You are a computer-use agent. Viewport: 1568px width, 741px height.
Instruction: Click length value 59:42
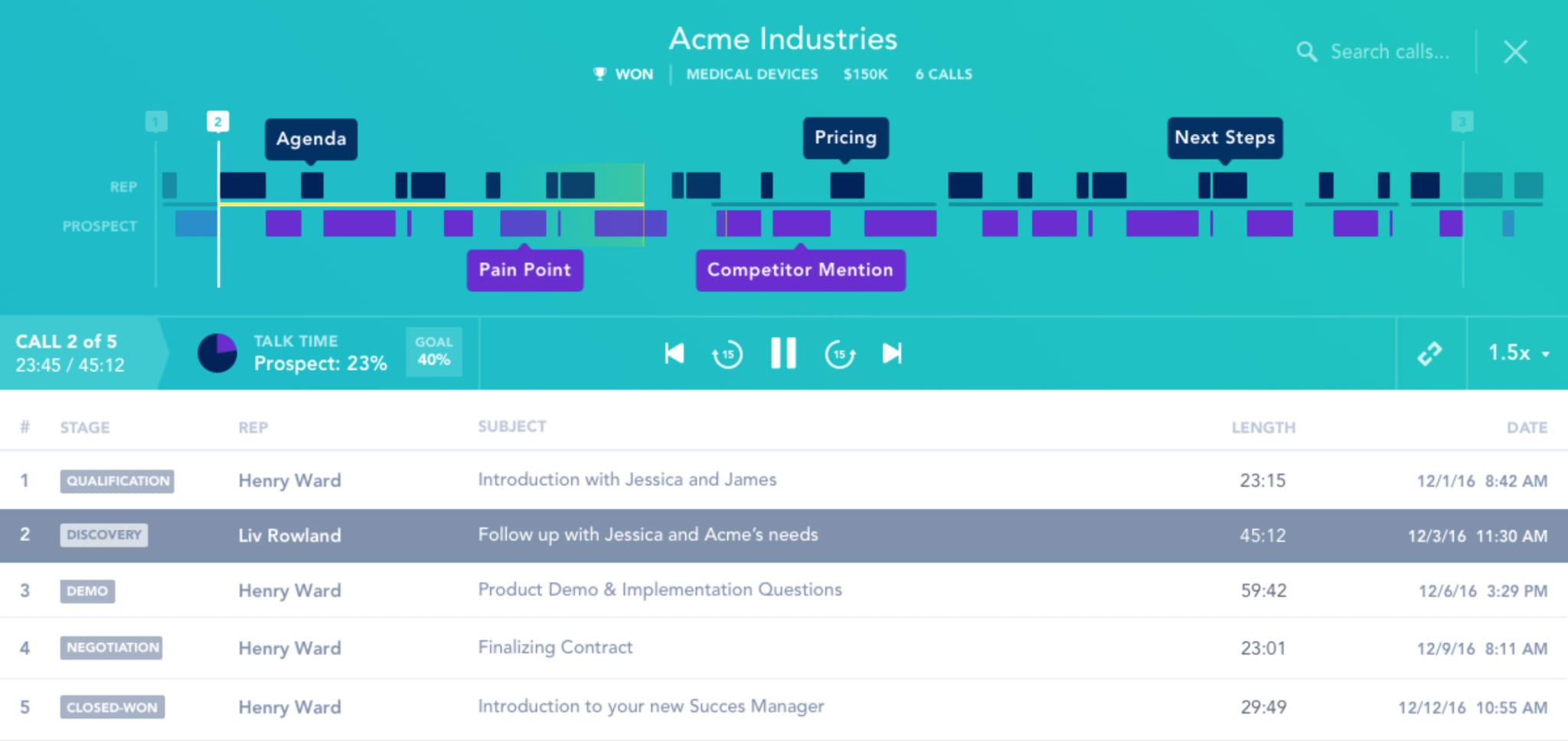coord(1263,591)
